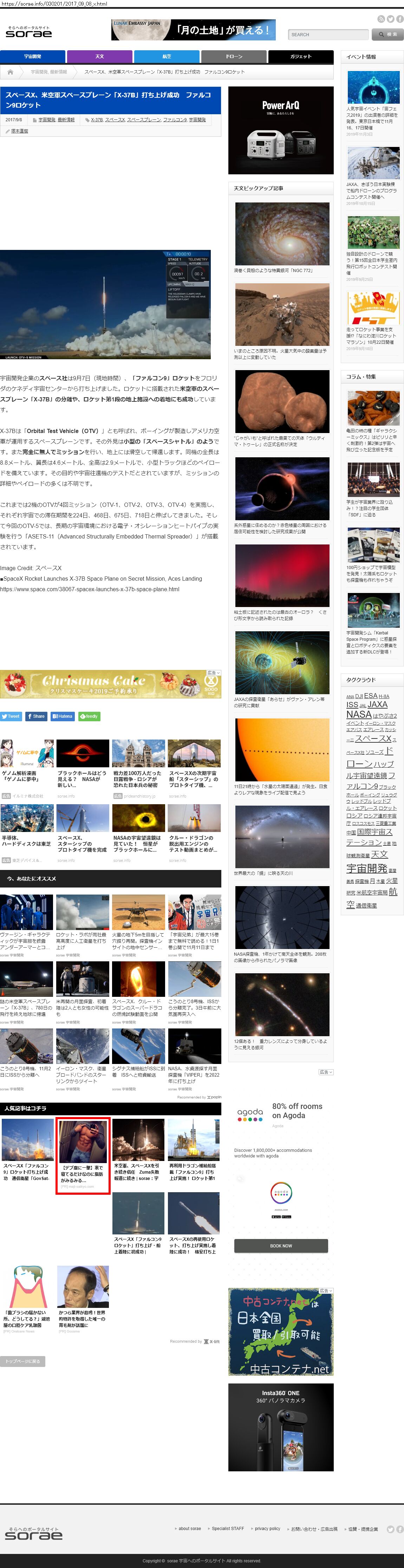The height and width of the screenshot is (1568, 404).
Task: Open the Facebook icon in header
Action: coord(399,19)
